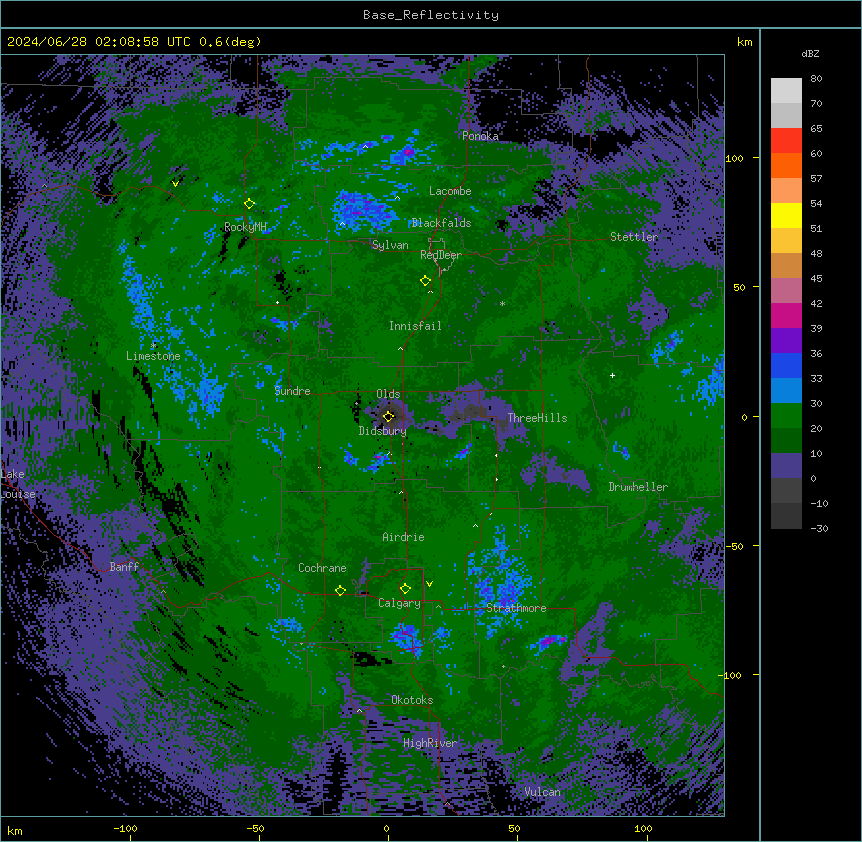Click the Base_Reflectivity title
The height and width of the screenshot is (842, 862).
431,15
